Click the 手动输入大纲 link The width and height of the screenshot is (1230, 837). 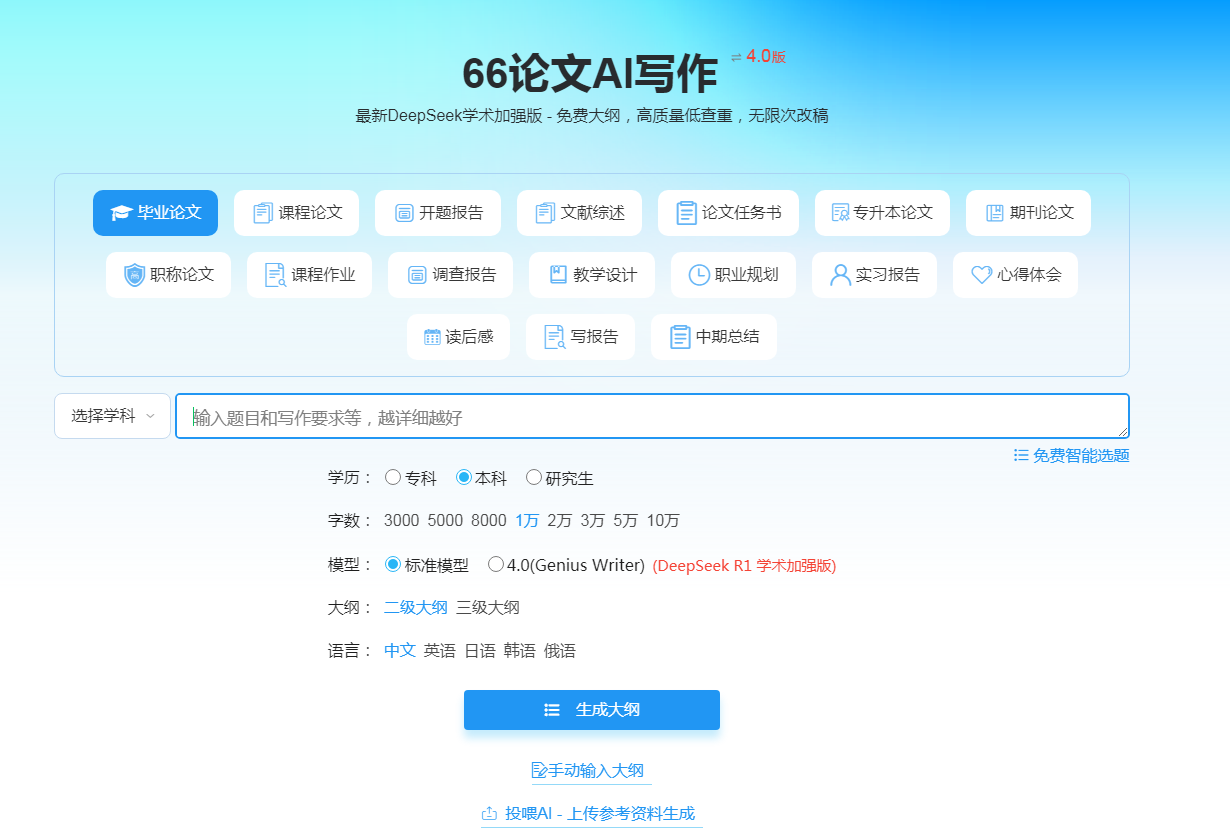point(591,770)
